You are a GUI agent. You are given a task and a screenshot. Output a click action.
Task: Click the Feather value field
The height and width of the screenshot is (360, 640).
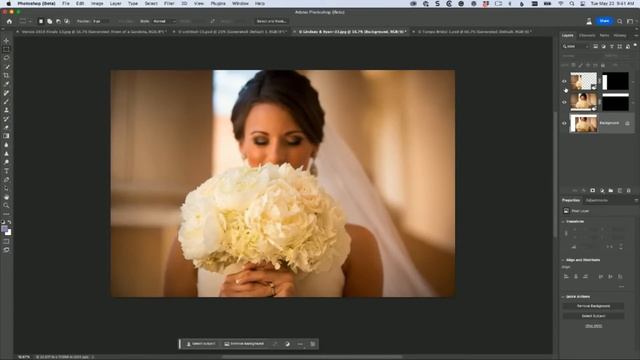pos(100,21)
